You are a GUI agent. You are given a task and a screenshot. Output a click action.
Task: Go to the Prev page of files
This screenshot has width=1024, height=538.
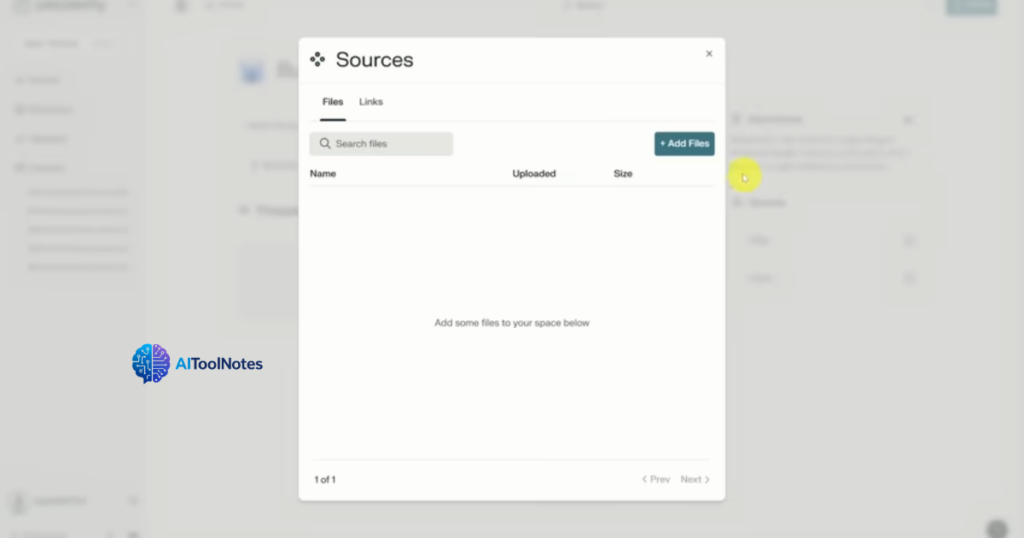point(656,480)
